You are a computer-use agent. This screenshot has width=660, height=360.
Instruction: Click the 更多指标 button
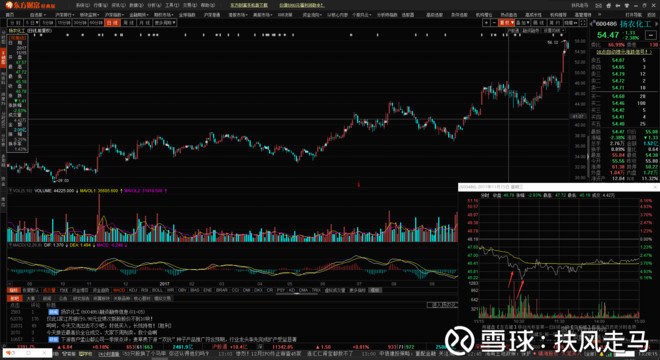point(357,290)
